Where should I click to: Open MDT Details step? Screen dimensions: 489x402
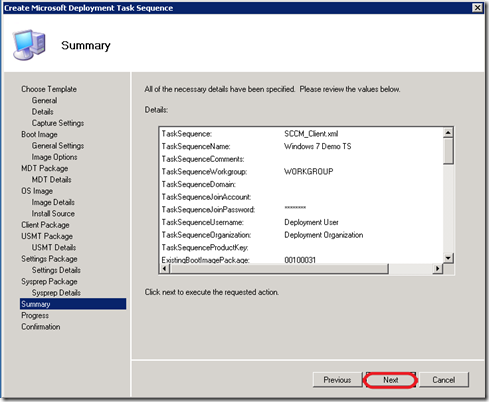click(51, 180)
